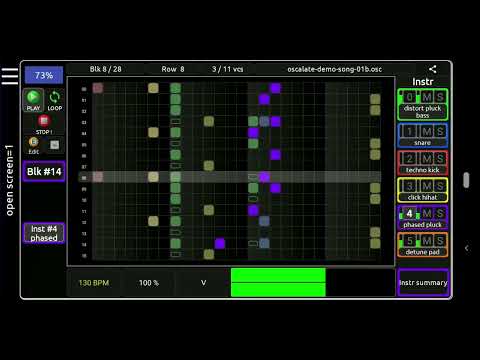Click the 'techno kick' name label

422,170
